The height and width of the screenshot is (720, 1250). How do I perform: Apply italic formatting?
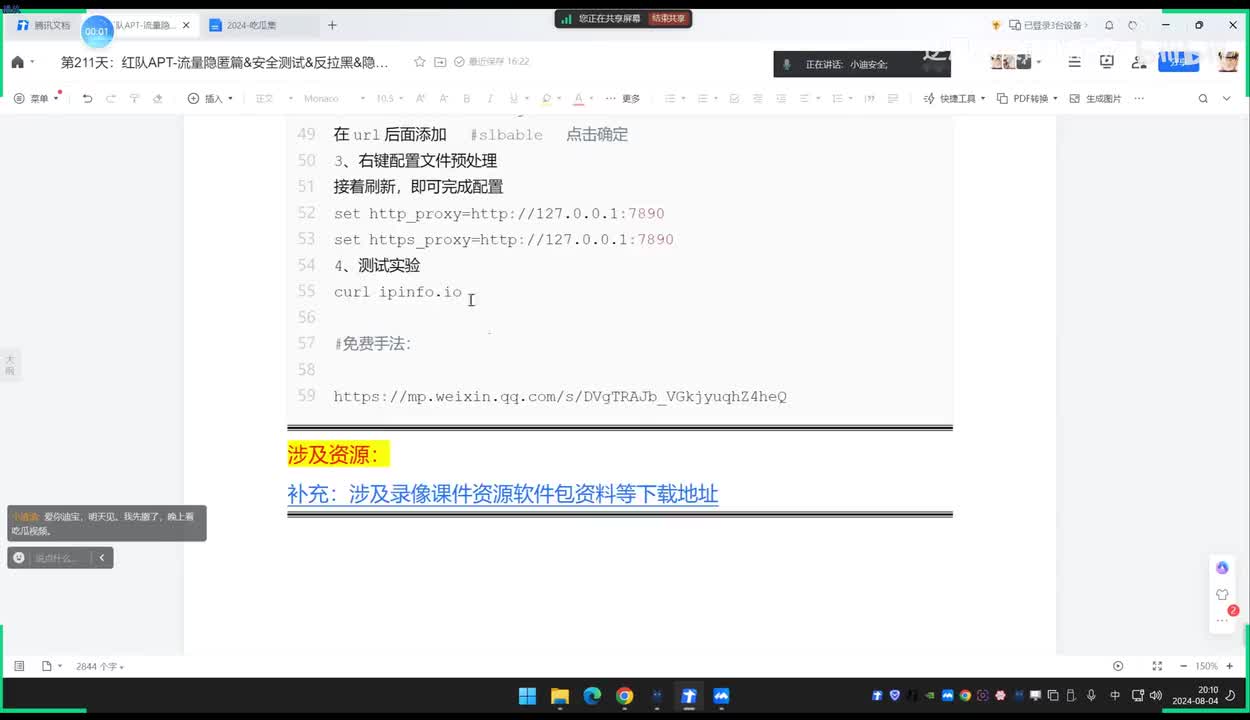489,98
